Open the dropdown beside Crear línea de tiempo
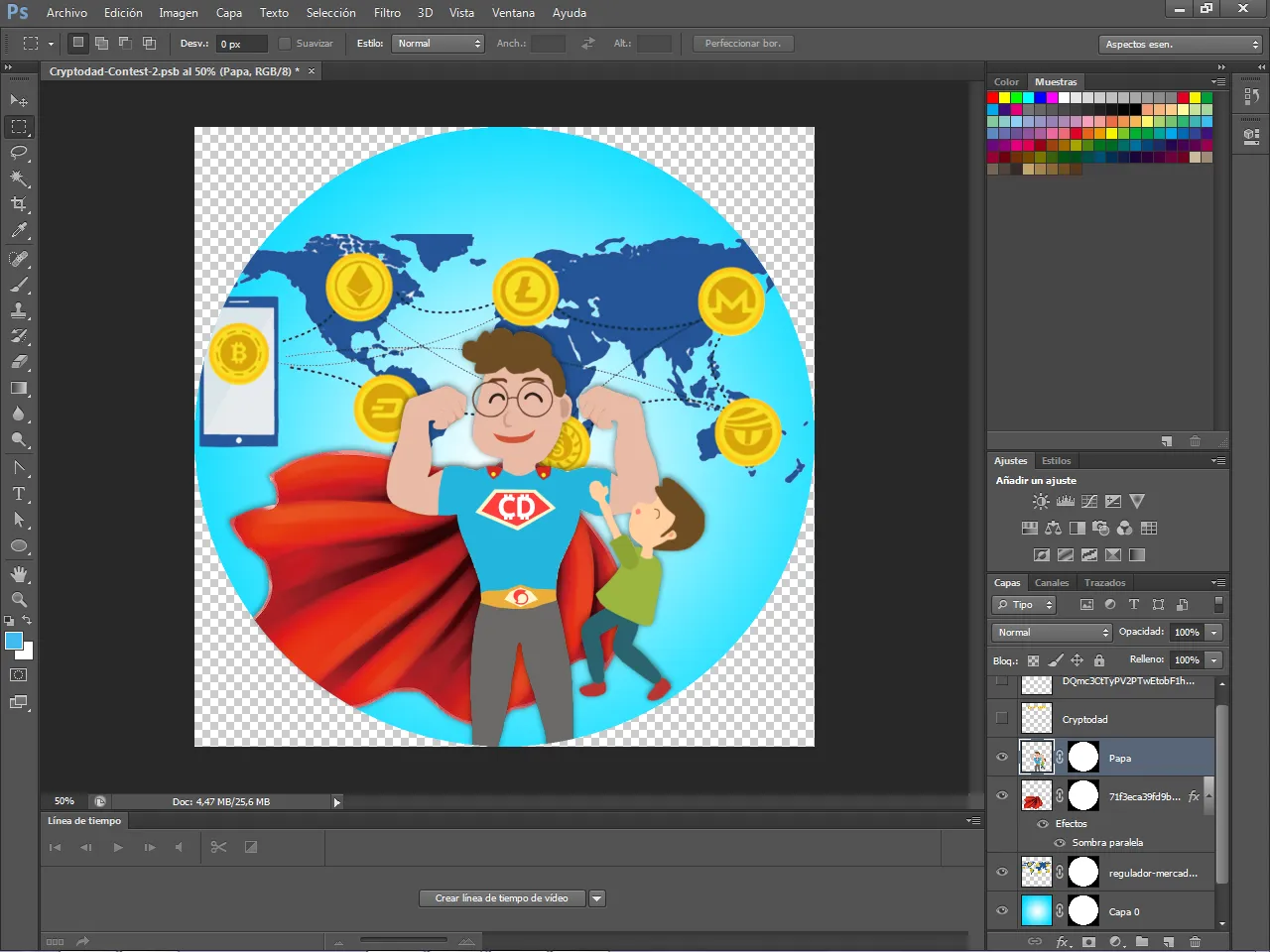Screen dimensions: 1270x952 click(x=597, y=898)
